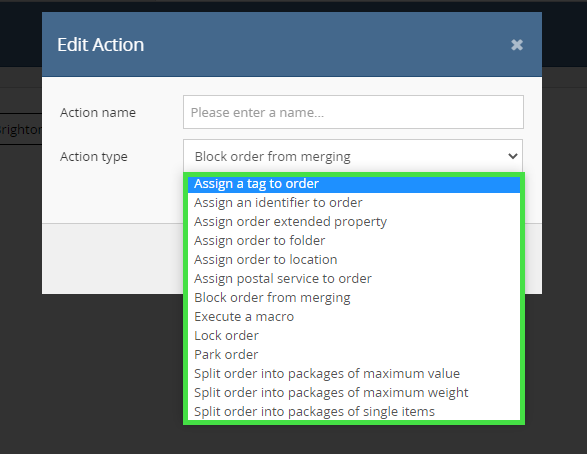Choose Assign order to location
The height and width of the screenshot is (454, 587).
pos(354,259)
